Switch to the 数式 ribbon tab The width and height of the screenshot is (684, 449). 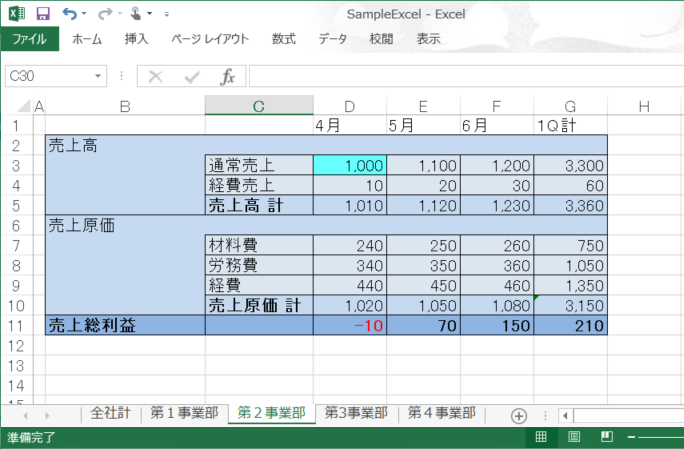pyautogui.click(x=283, y=39)
